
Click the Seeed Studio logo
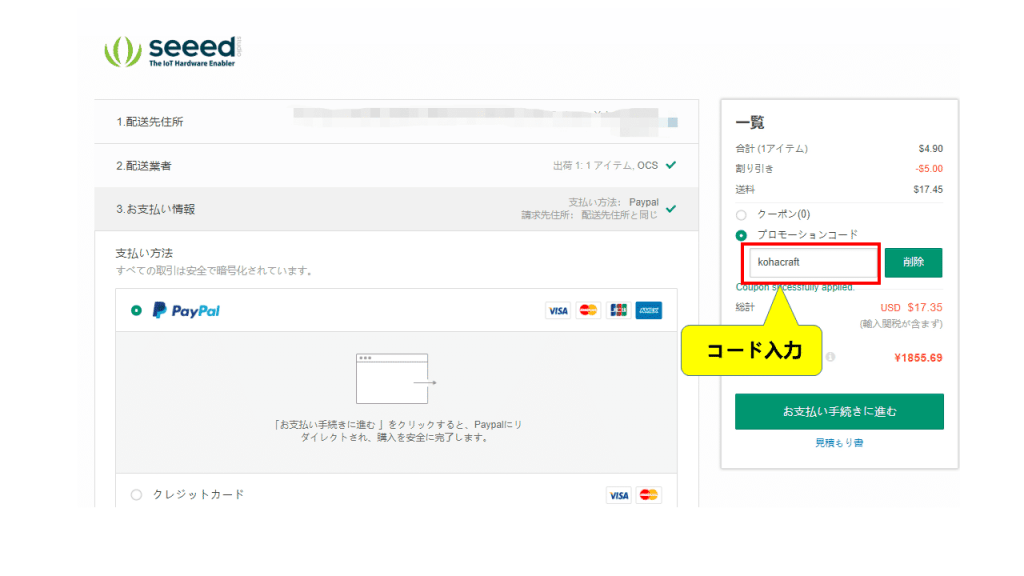pyautogui.click(x=172, y=52)
